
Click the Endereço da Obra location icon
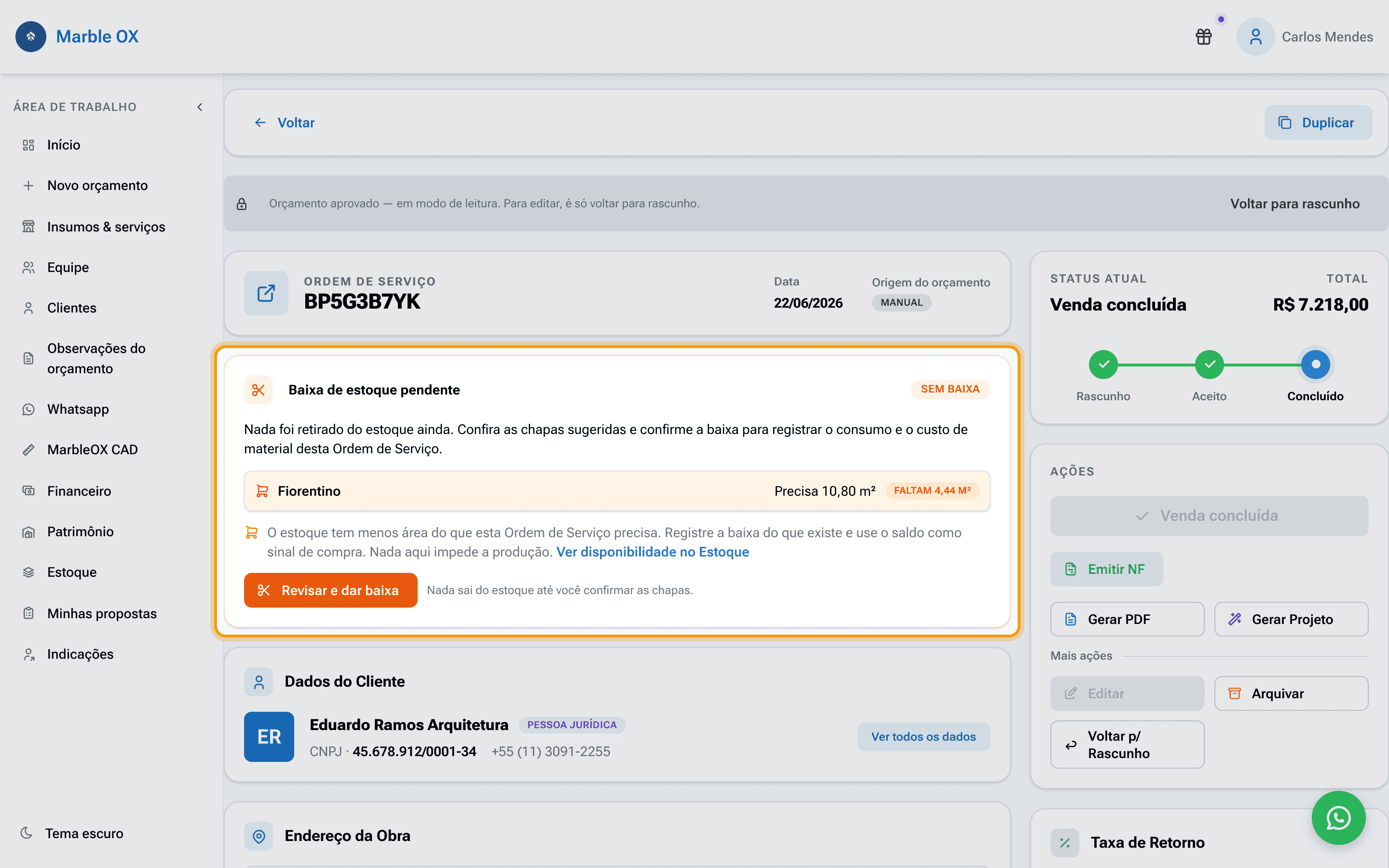(259, 837)
